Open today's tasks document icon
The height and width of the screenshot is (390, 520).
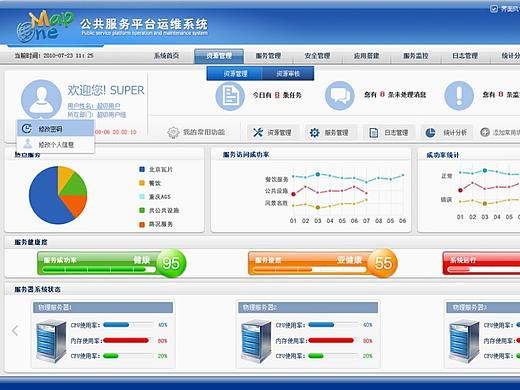(230, 96)
